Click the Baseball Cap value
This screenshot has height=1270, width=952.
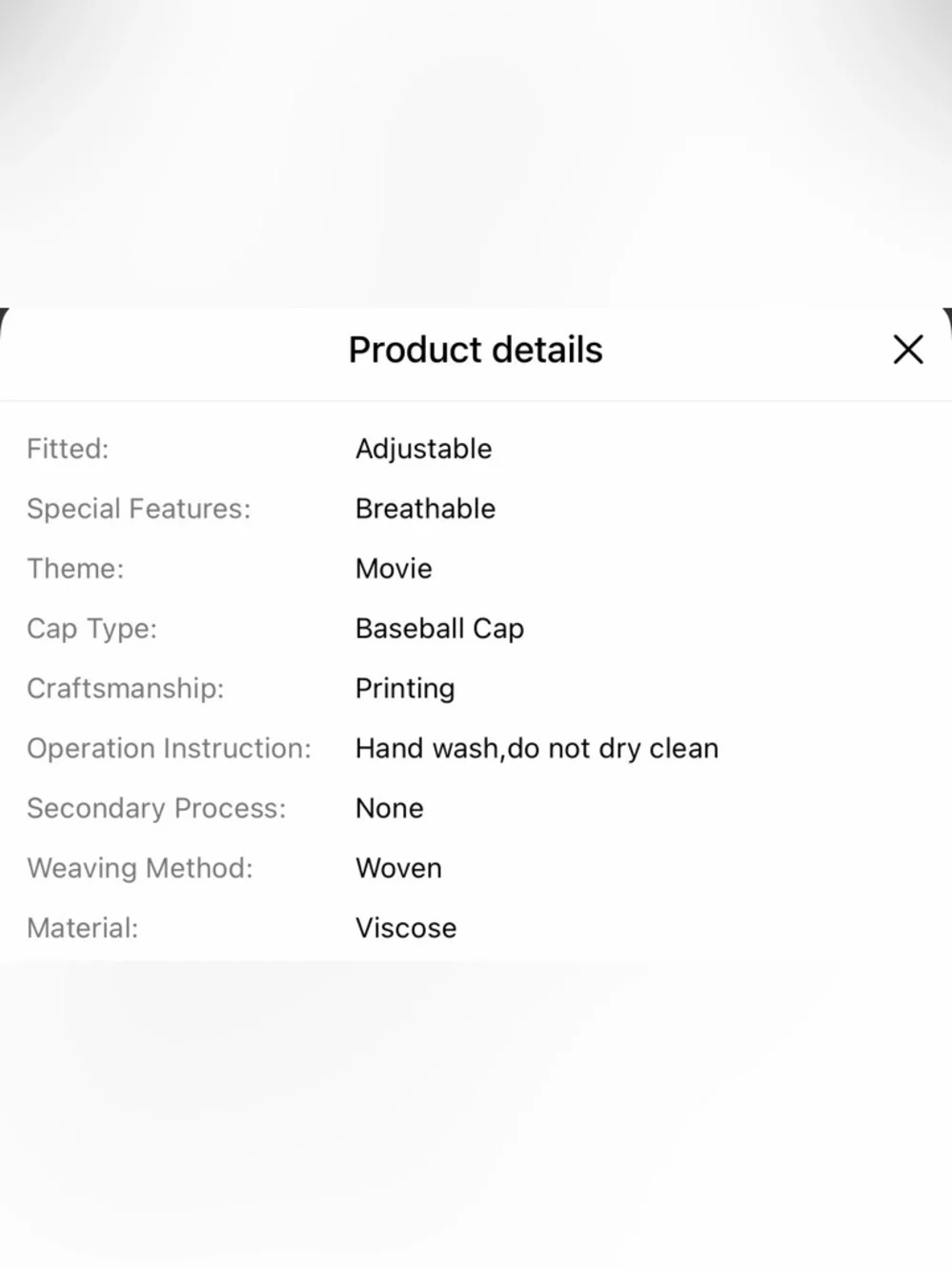[439, 629]
